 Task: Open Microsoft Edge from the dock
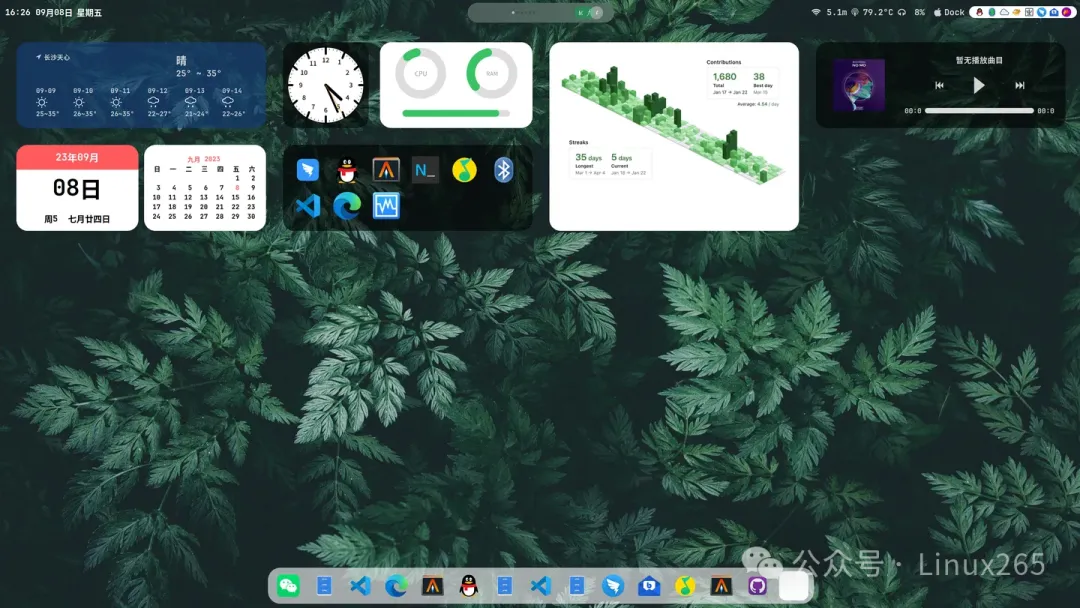pos(396,586)
